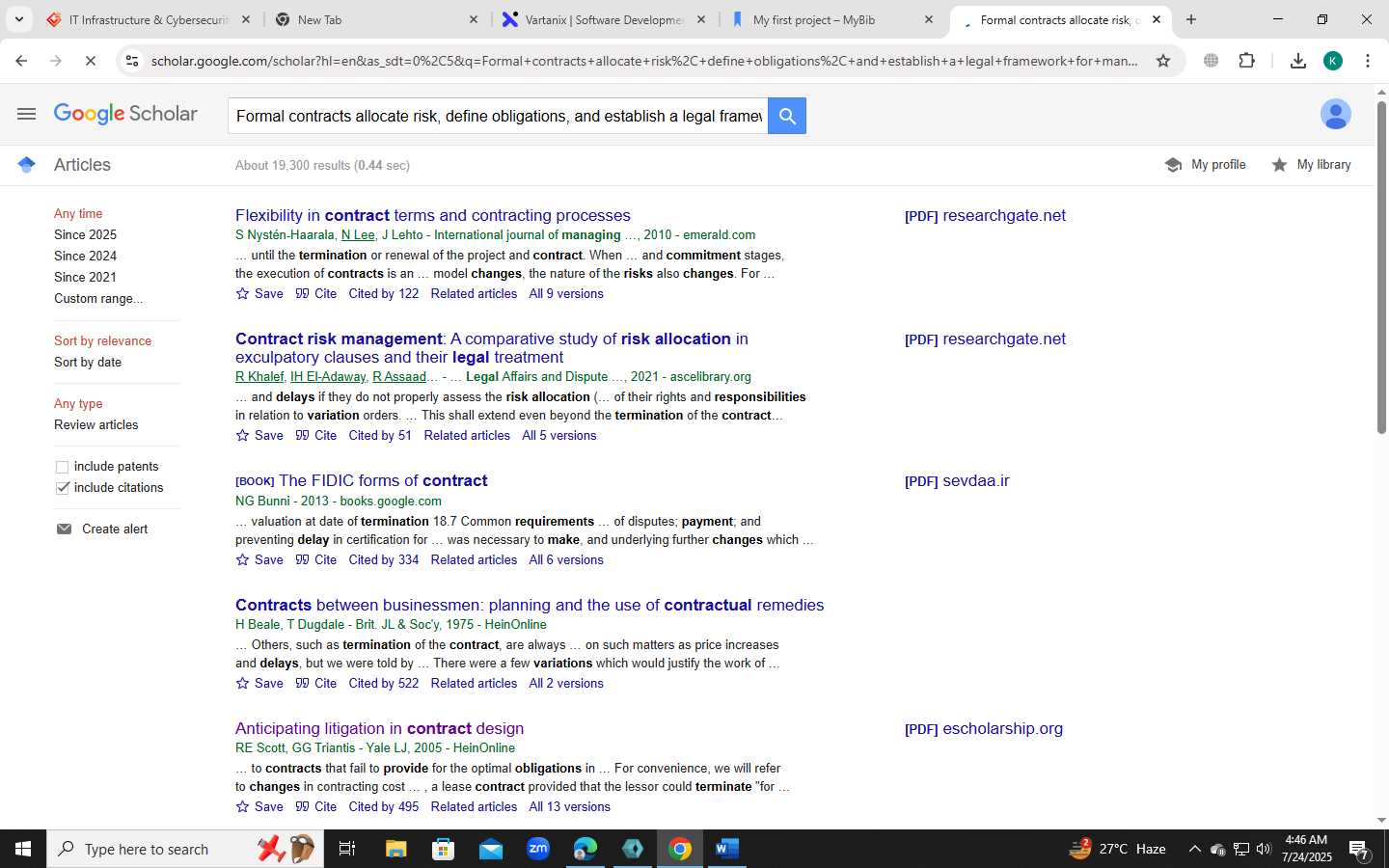Toggle the include patents checkbox
This screenshot has width=1389, height=868.
tap(63, 467)
